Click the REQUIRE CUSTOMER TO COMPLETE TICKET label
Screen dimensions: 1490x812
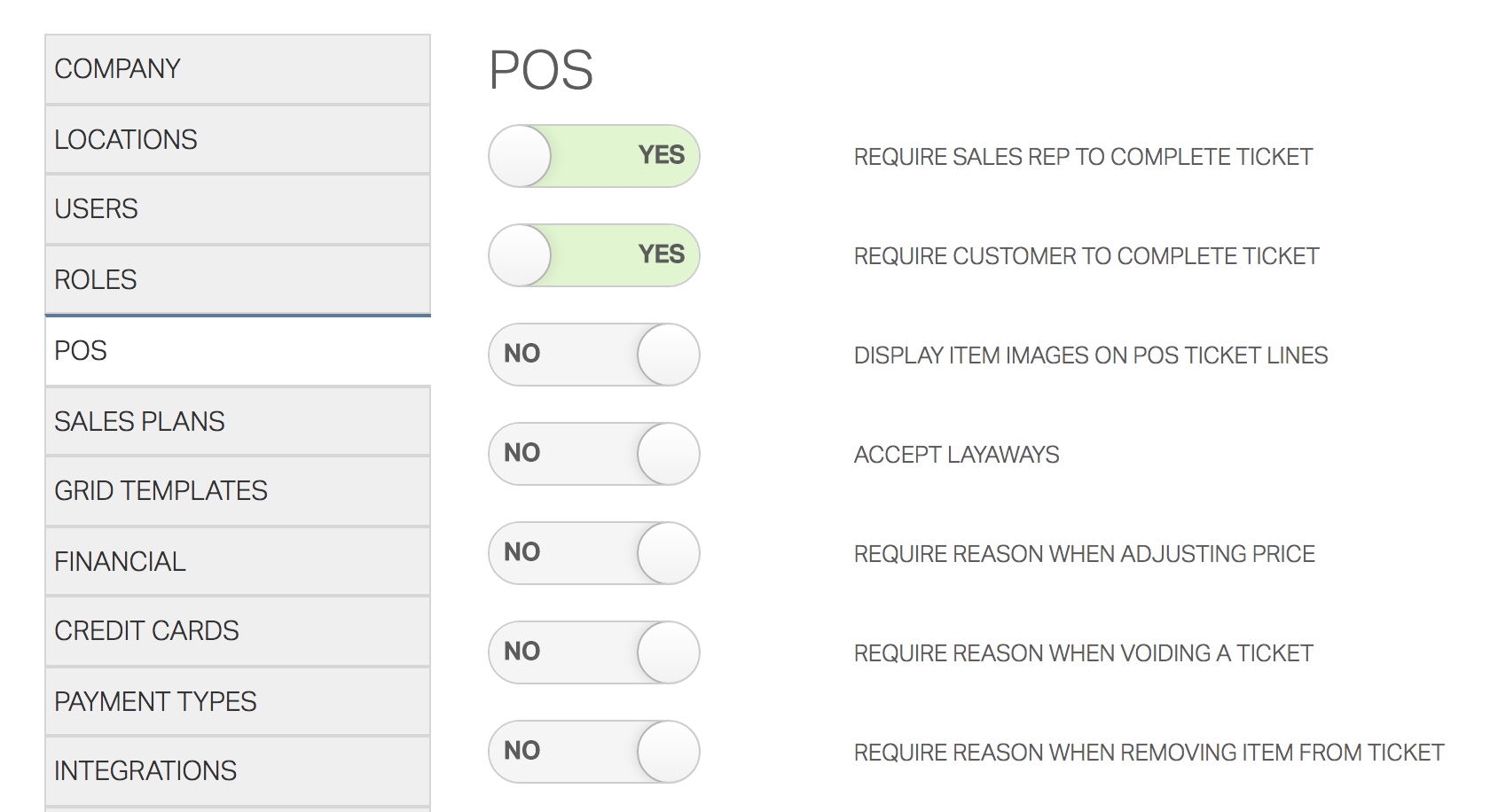pyautogui.click(x=1086, y=257)
